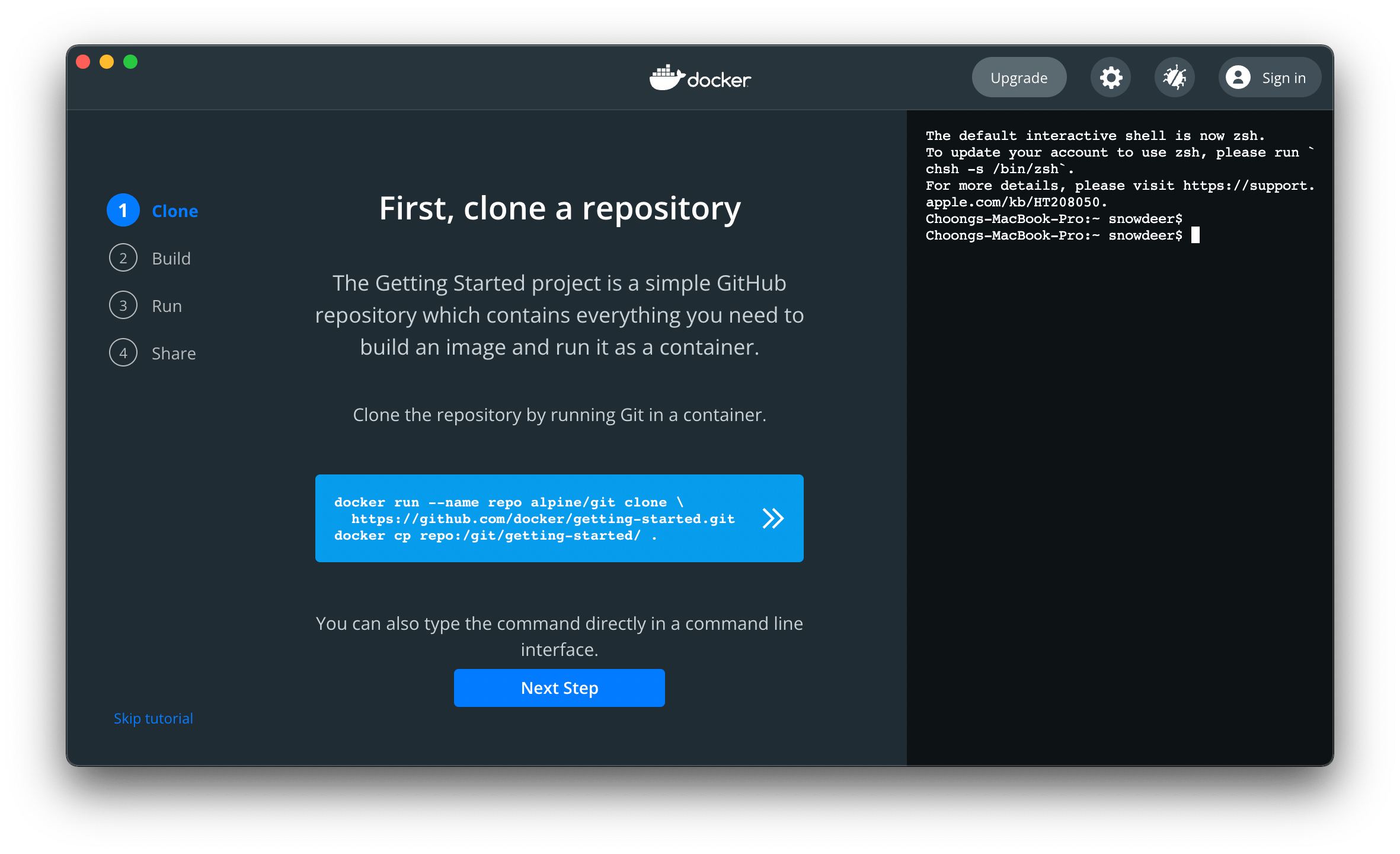Click the blue docker run command box
This screenshot has width=1400, height=854.
tap(533, 518)
